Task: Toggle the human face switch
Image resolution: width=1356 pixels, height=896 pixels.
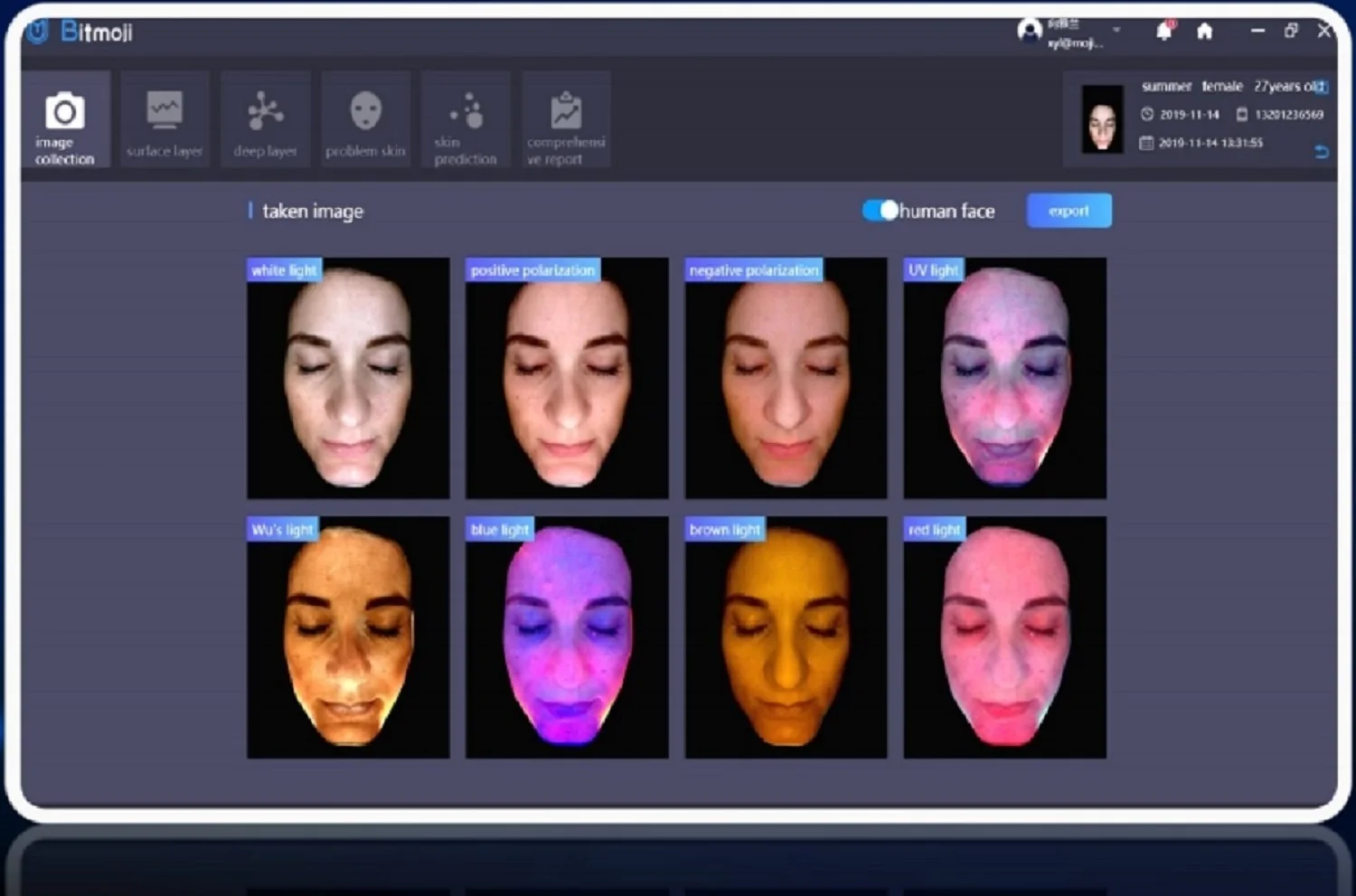Action: pos(880,211)
